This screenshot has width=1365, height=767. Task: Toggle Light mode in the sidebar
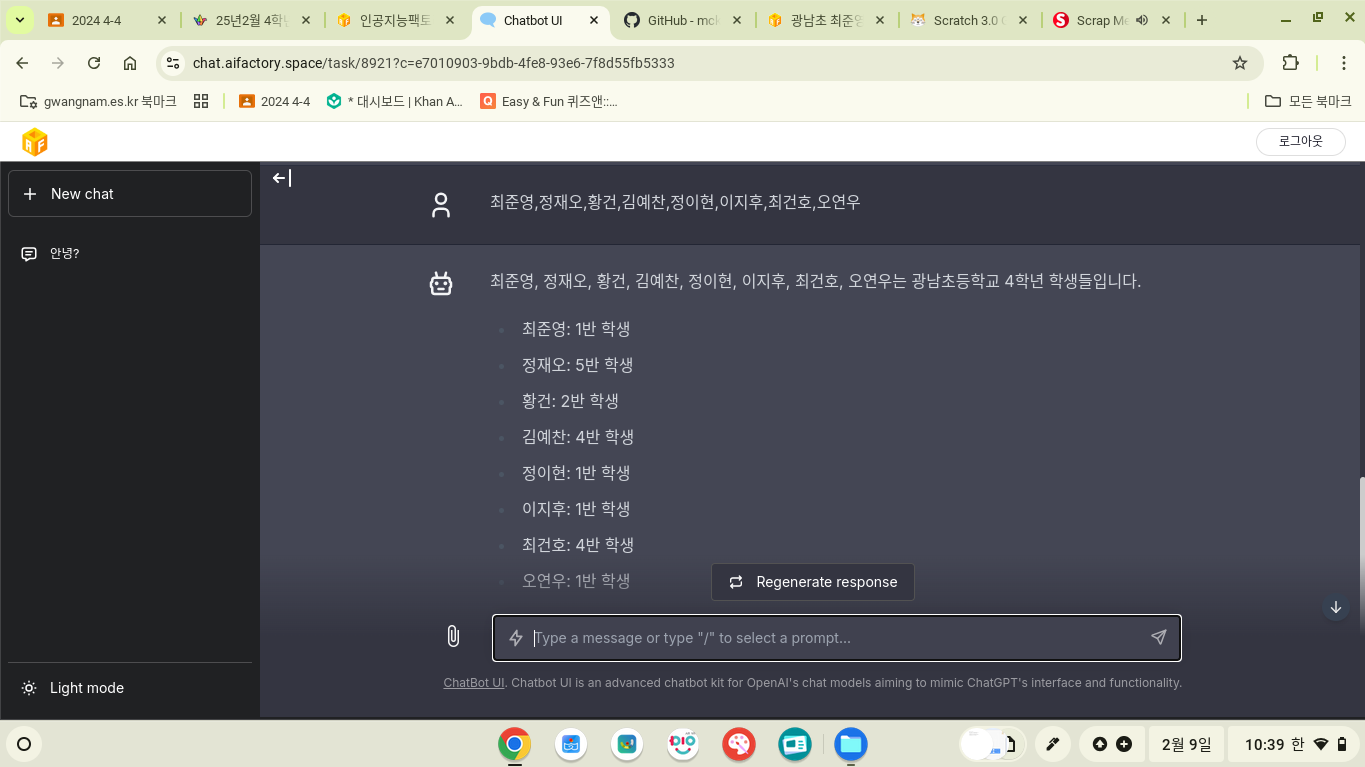[x=86, y=688]
